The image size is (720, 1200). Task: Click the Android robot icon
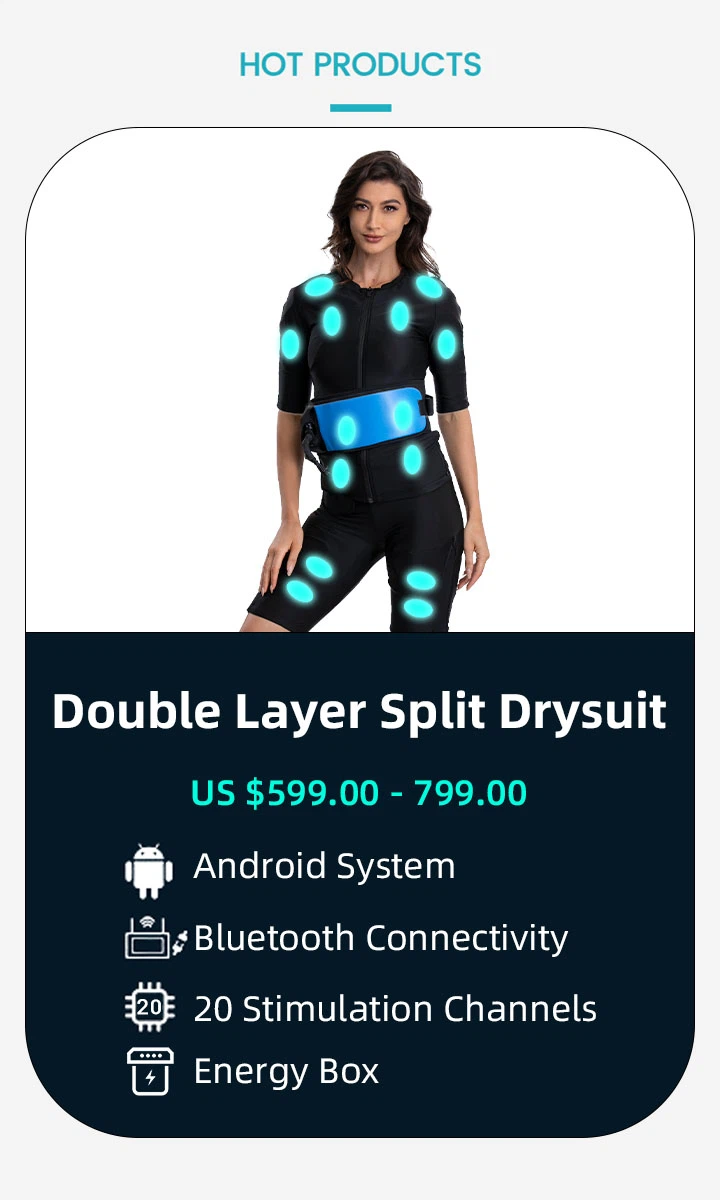[x=149, y=870]
